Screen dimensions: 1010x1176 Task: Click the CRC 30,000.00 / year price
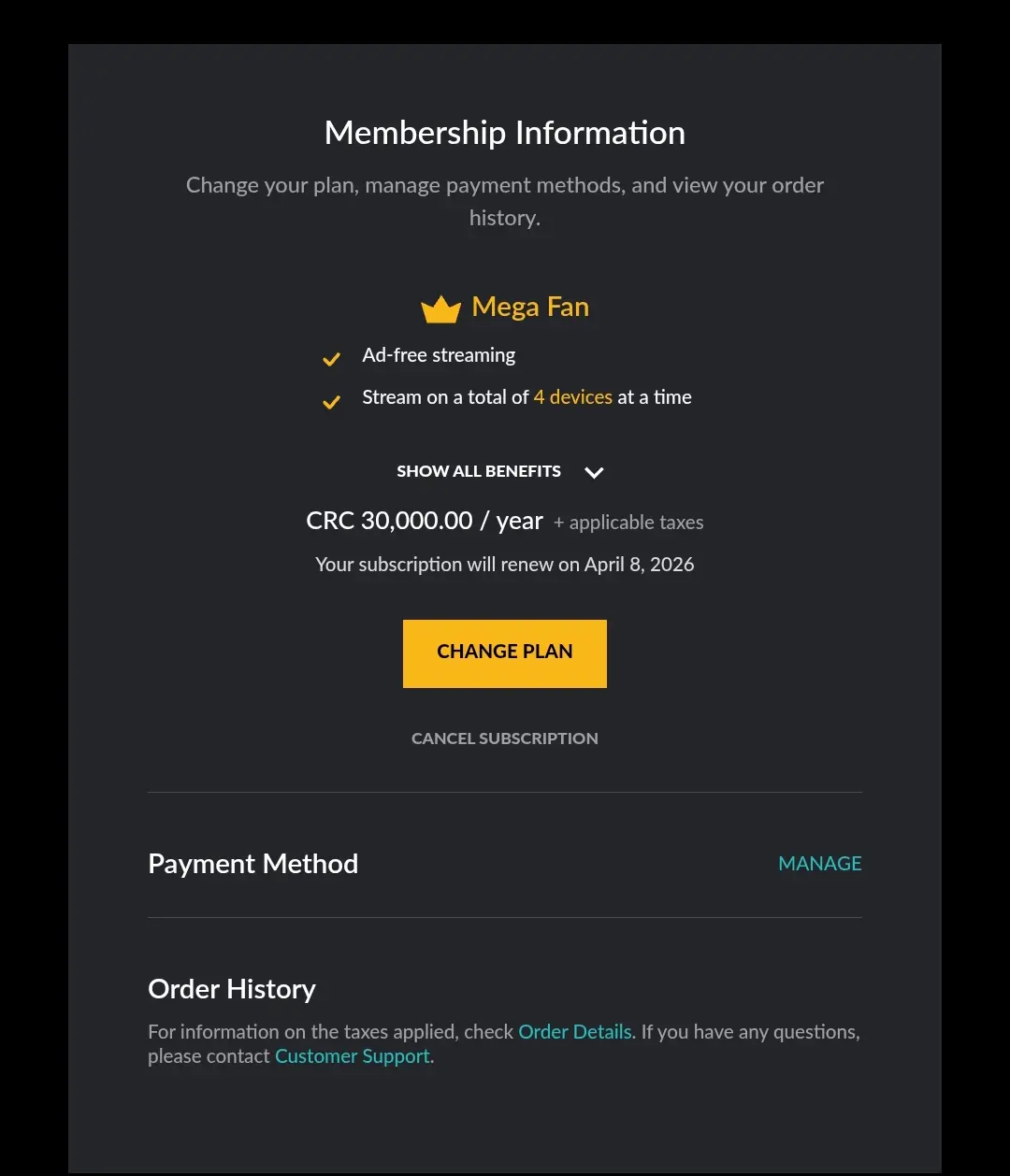point(425,521)
